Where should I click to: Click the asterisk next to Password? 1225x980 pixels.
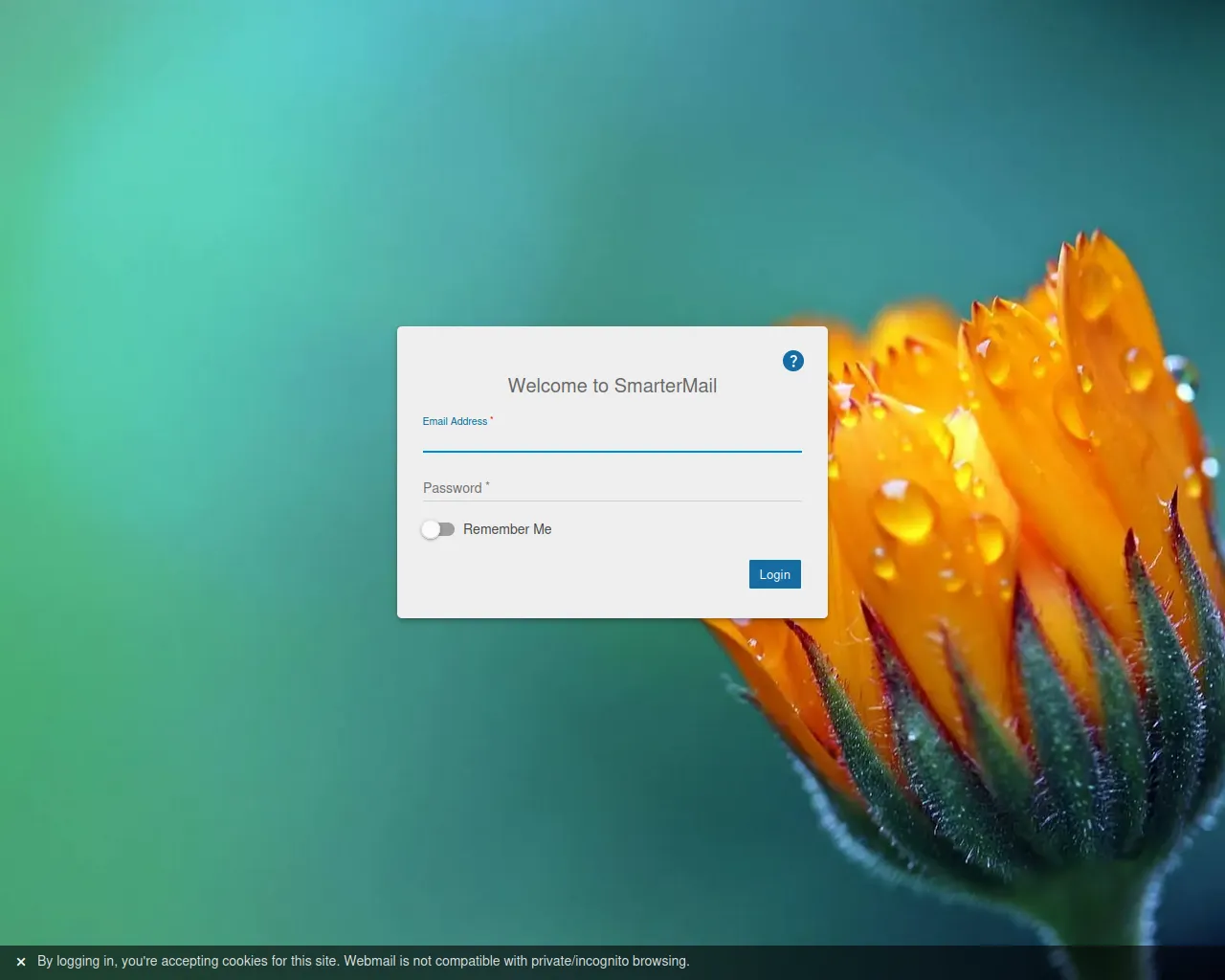pos(487,485)
